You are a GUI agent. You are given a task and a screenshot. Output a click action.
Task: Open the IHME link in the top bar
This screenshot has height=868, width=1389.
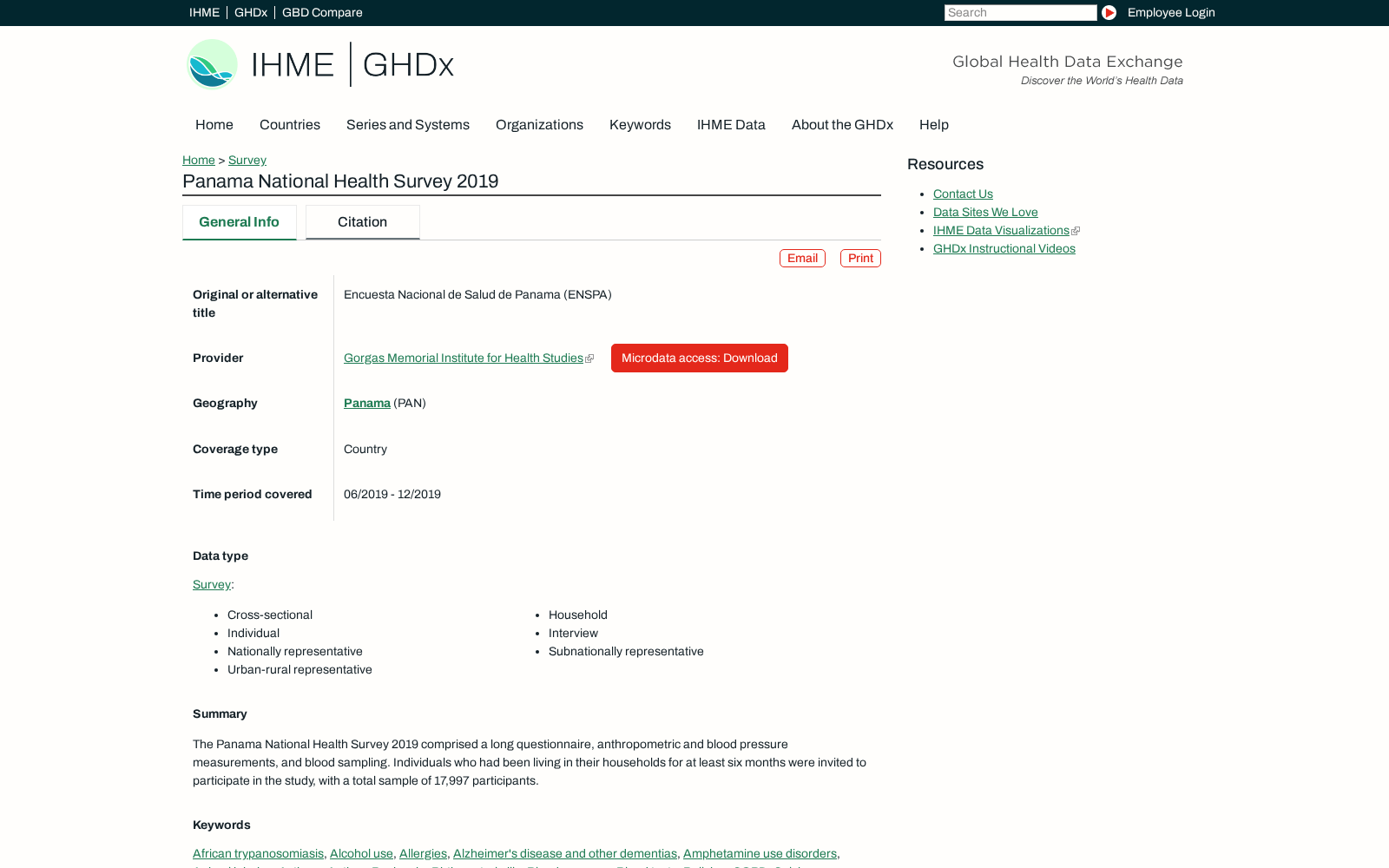click(204, 12)
